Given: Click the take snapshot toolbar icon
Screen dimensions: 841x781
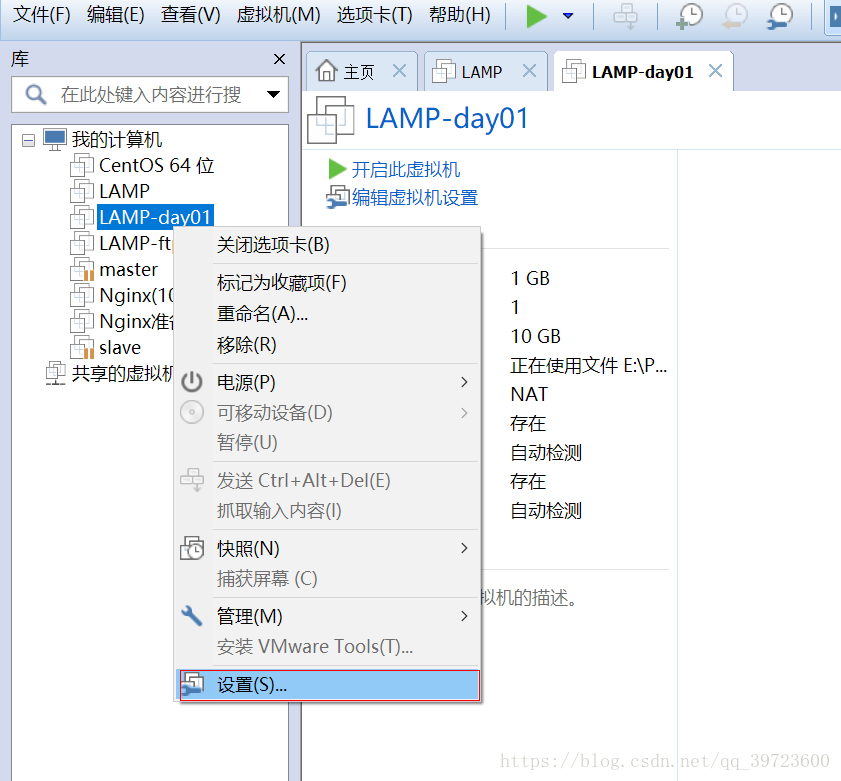Looking at the screenshot, I should [x=690, y=16].
